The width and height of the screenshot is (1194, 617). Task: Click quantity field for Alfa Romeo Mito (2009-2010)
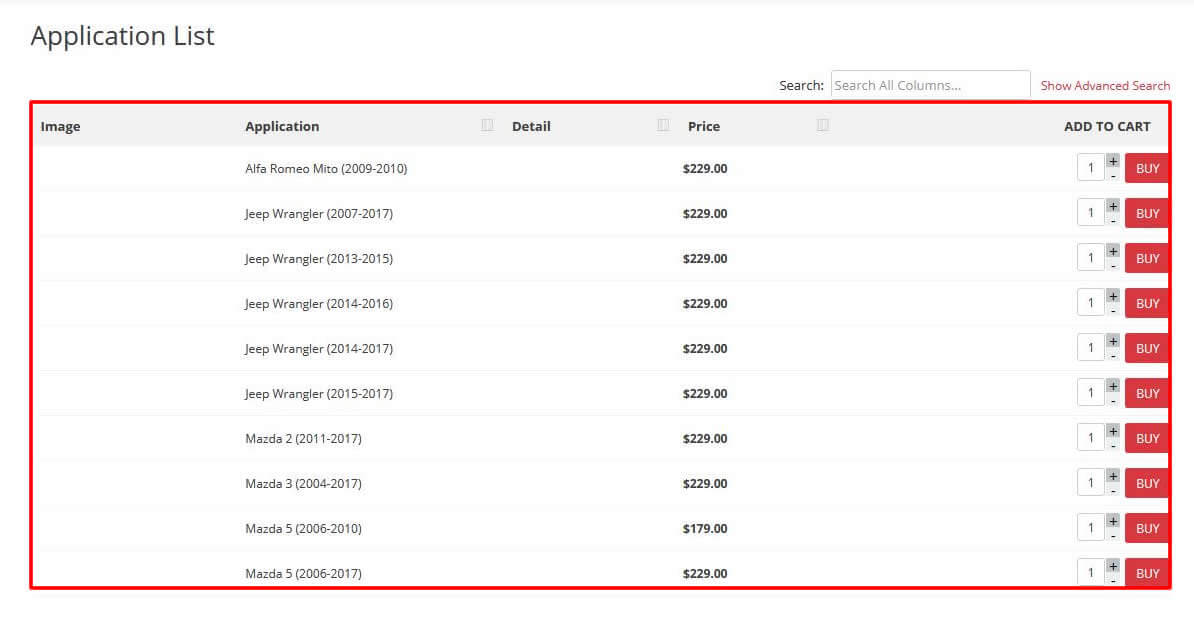(1090, 168)
